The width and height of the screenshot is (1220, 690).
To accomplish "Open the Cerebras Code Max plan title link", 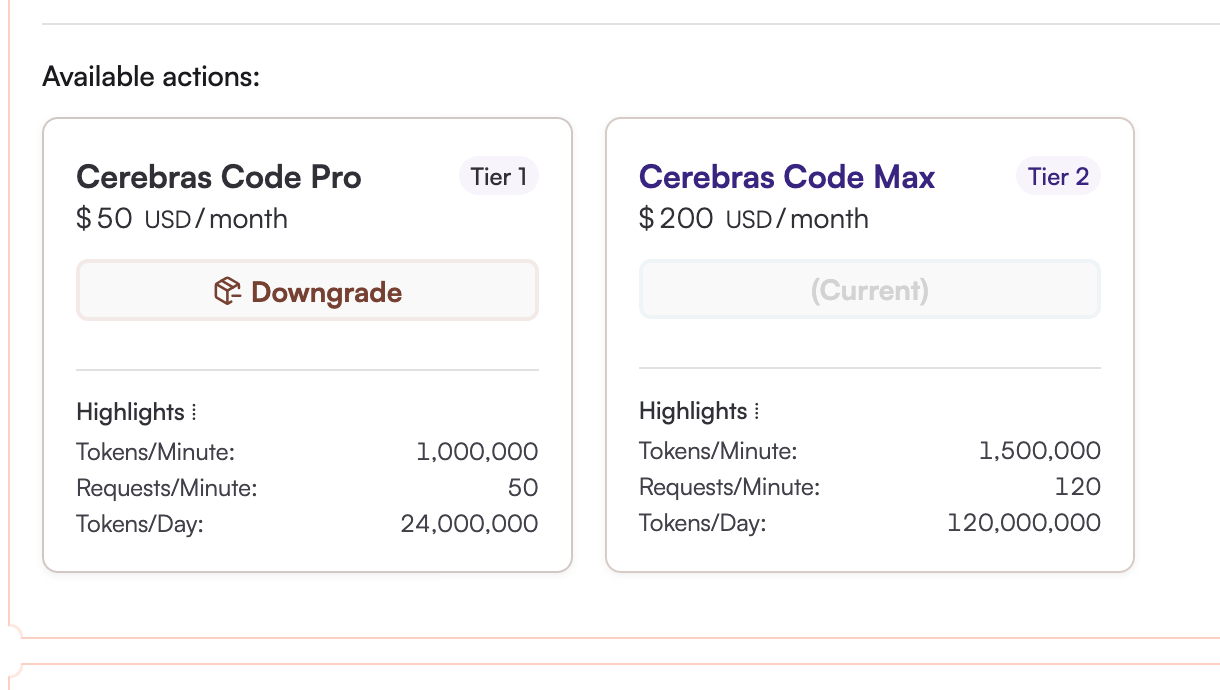I will click(x=787, y=177).
